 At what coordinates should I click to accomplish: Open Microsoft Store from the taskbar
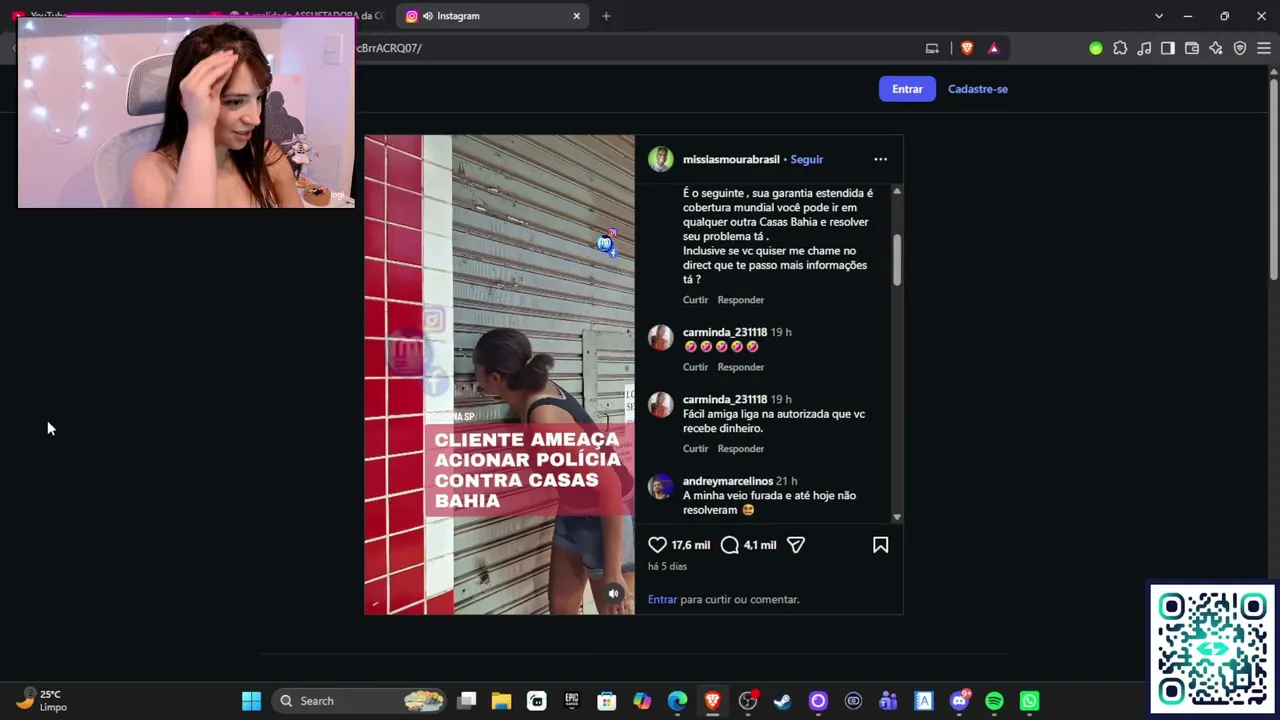click(607, 701)
